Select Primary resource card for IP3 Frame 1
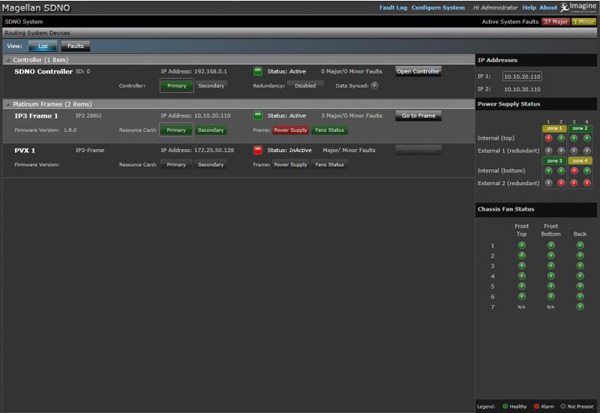This screenshot has height=413, width=600. click(x=176, y=130)
